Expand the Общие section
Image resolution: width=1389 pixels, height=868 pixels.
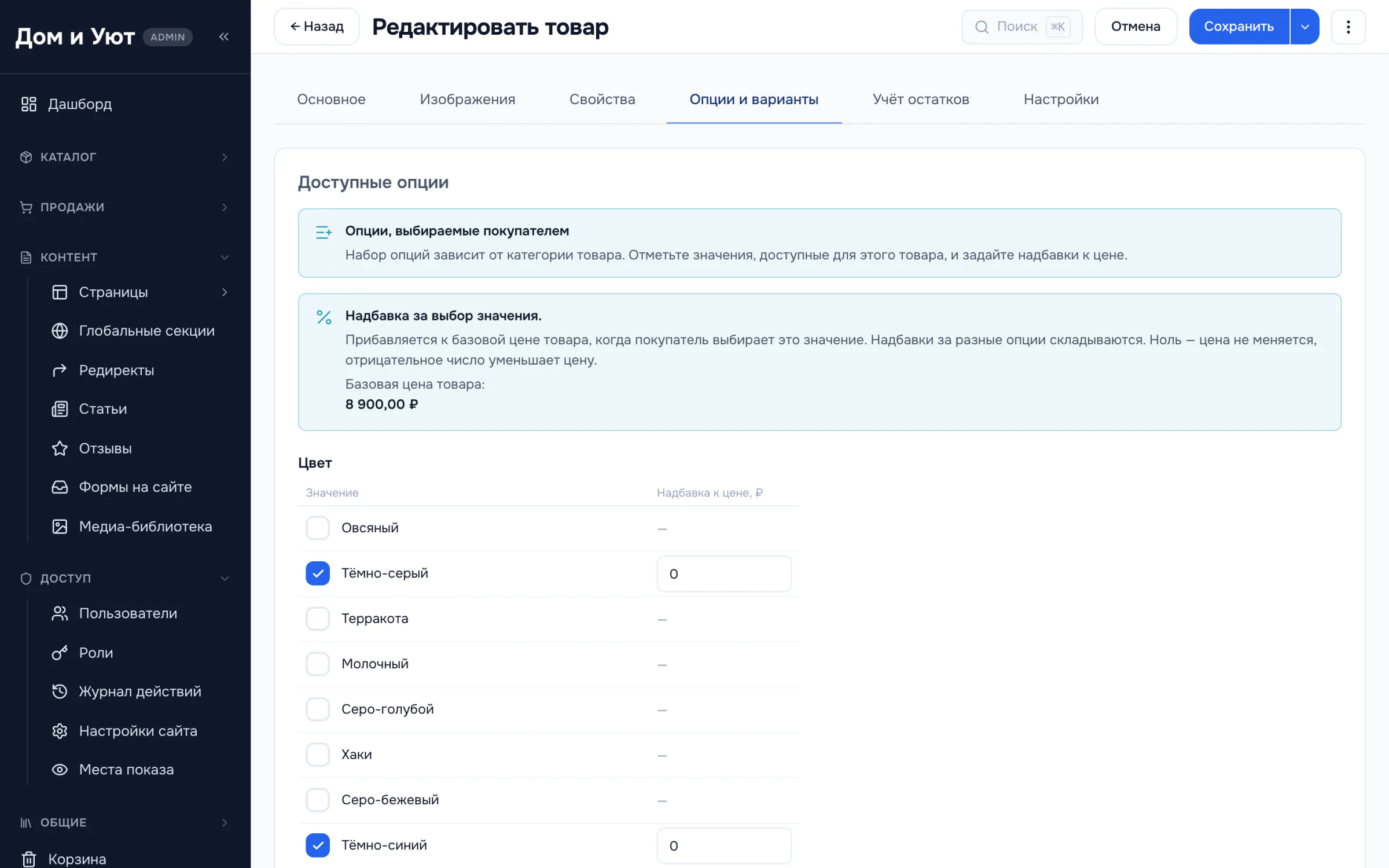click(125, 822)
